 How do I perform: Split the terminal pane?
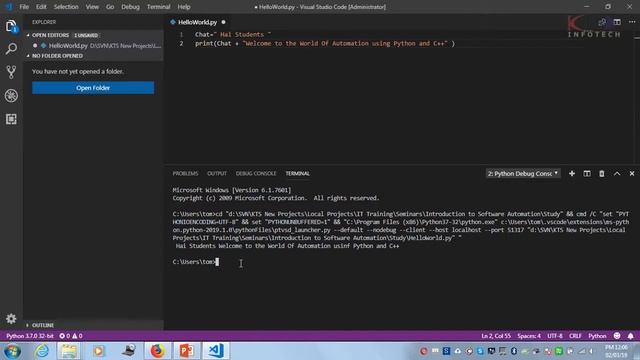click(587, 173)
